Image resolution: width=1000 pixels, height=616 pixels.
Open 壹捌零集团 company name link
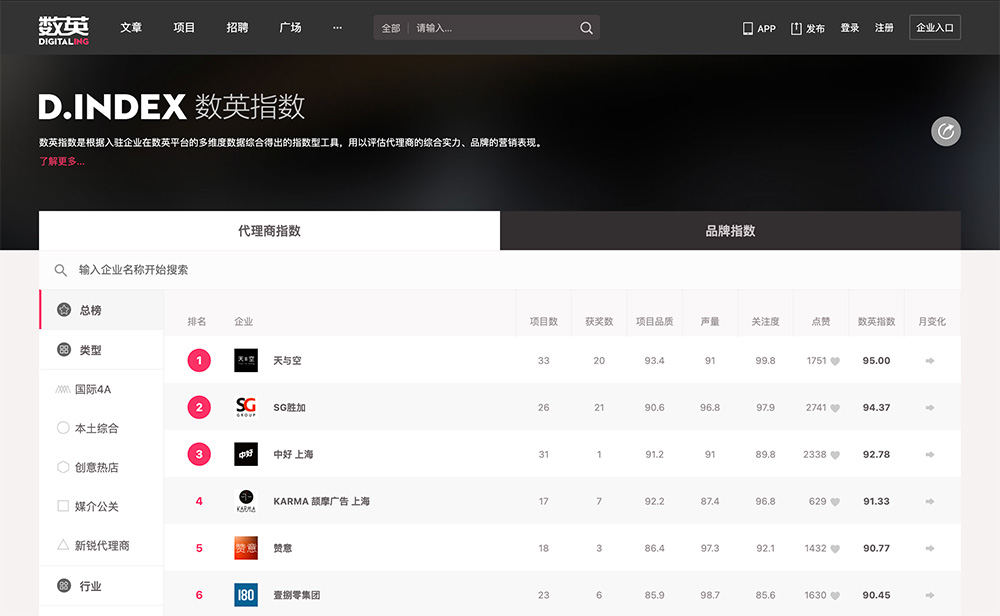coord(297,595)
